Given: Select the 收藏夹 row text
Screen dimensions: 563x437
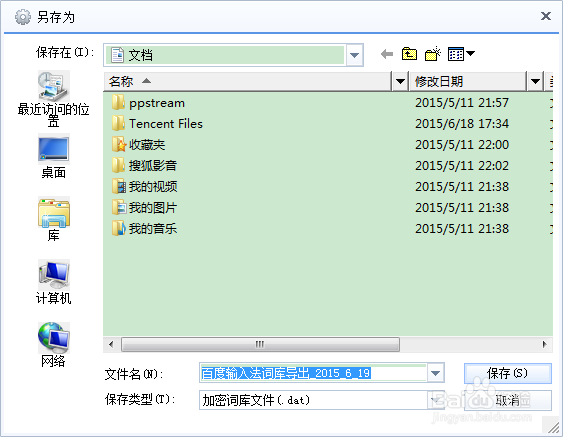Looking at the screenshot, I should (147, 145).
